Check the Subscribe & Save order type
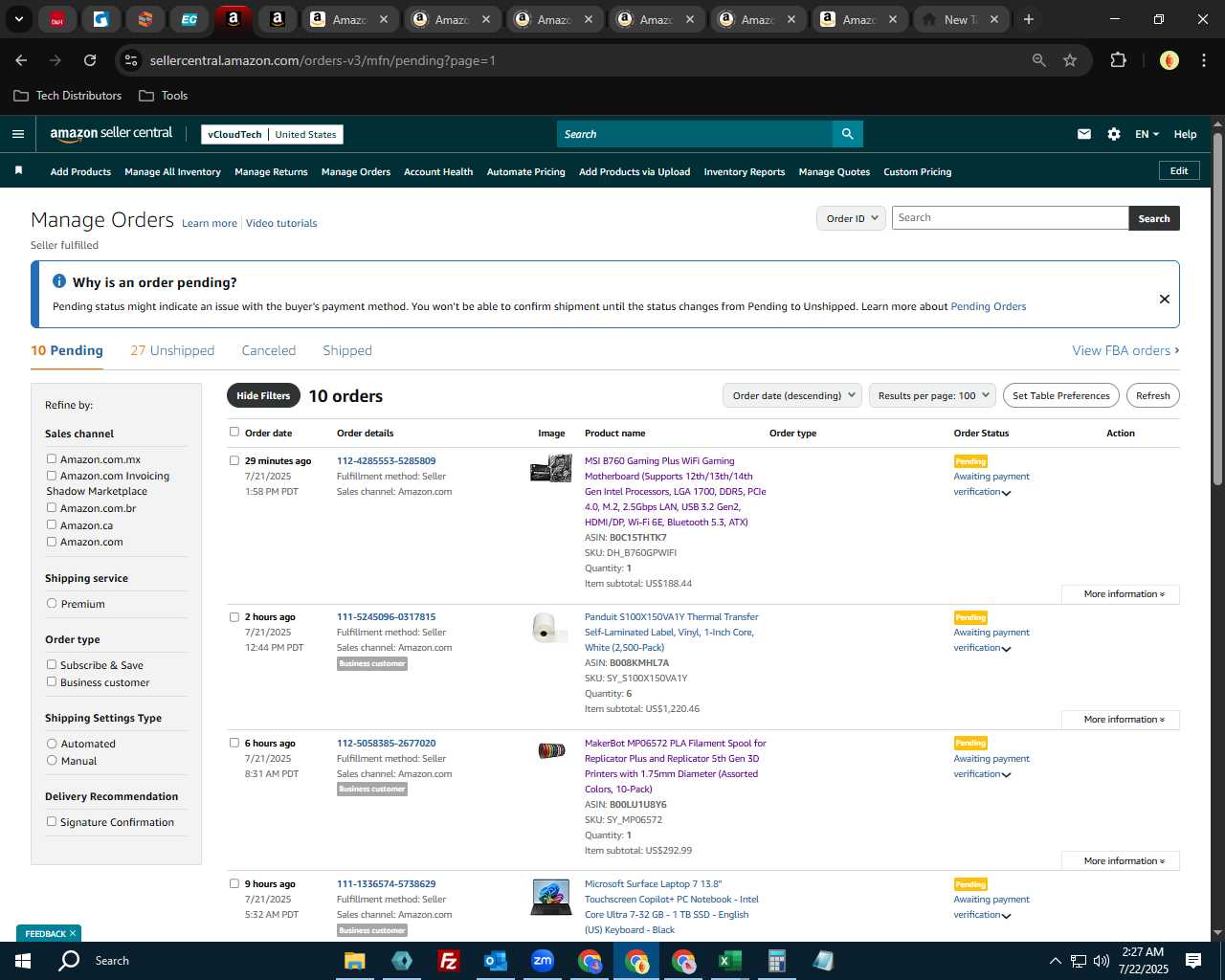The height and width of the screenshot is (980, 1225). click(52, 665)
